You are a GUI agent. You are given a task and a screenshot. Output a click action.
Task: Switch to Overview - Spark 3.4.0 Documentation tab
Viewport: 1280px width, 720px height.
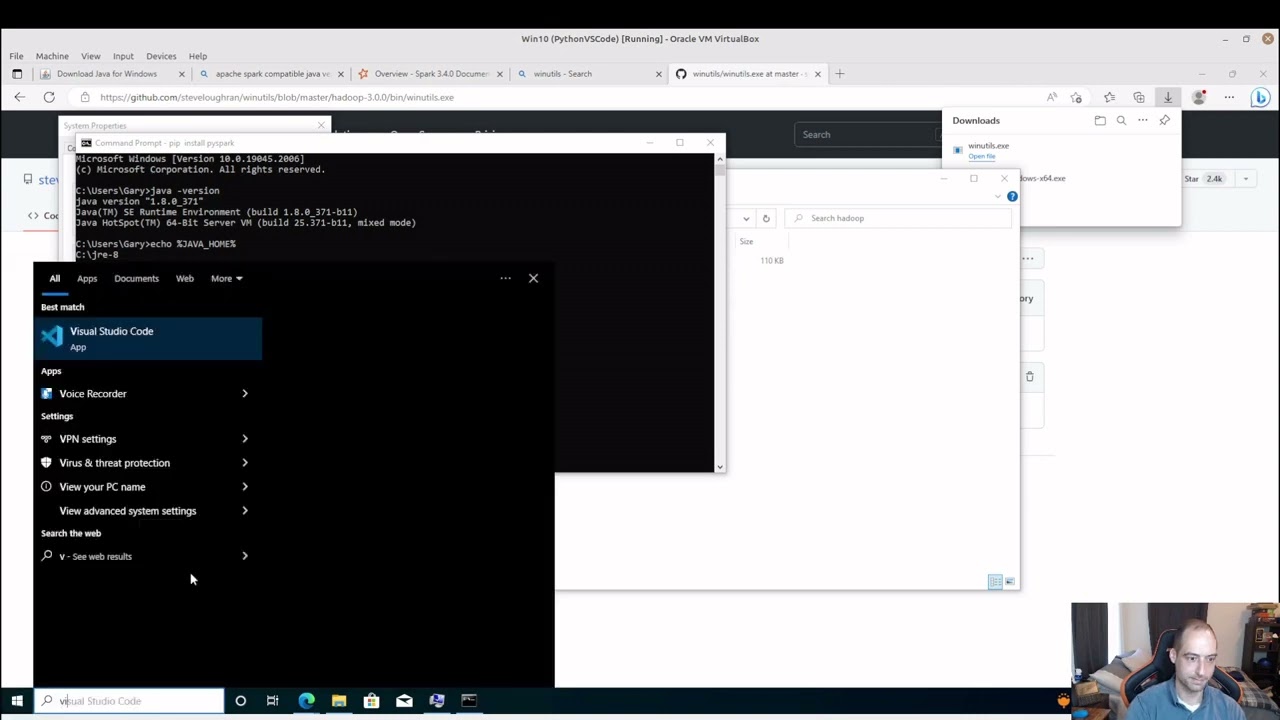pos(431,74)
